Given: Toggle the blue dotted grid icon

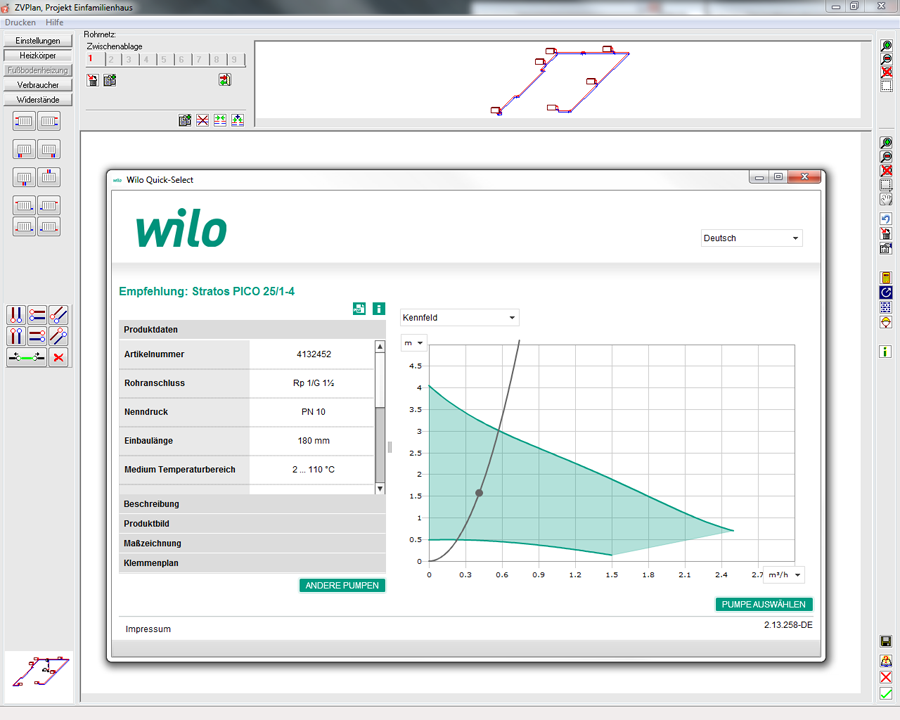Looking at the screenshot, I should pyautogui.click(x=886, y=307).
